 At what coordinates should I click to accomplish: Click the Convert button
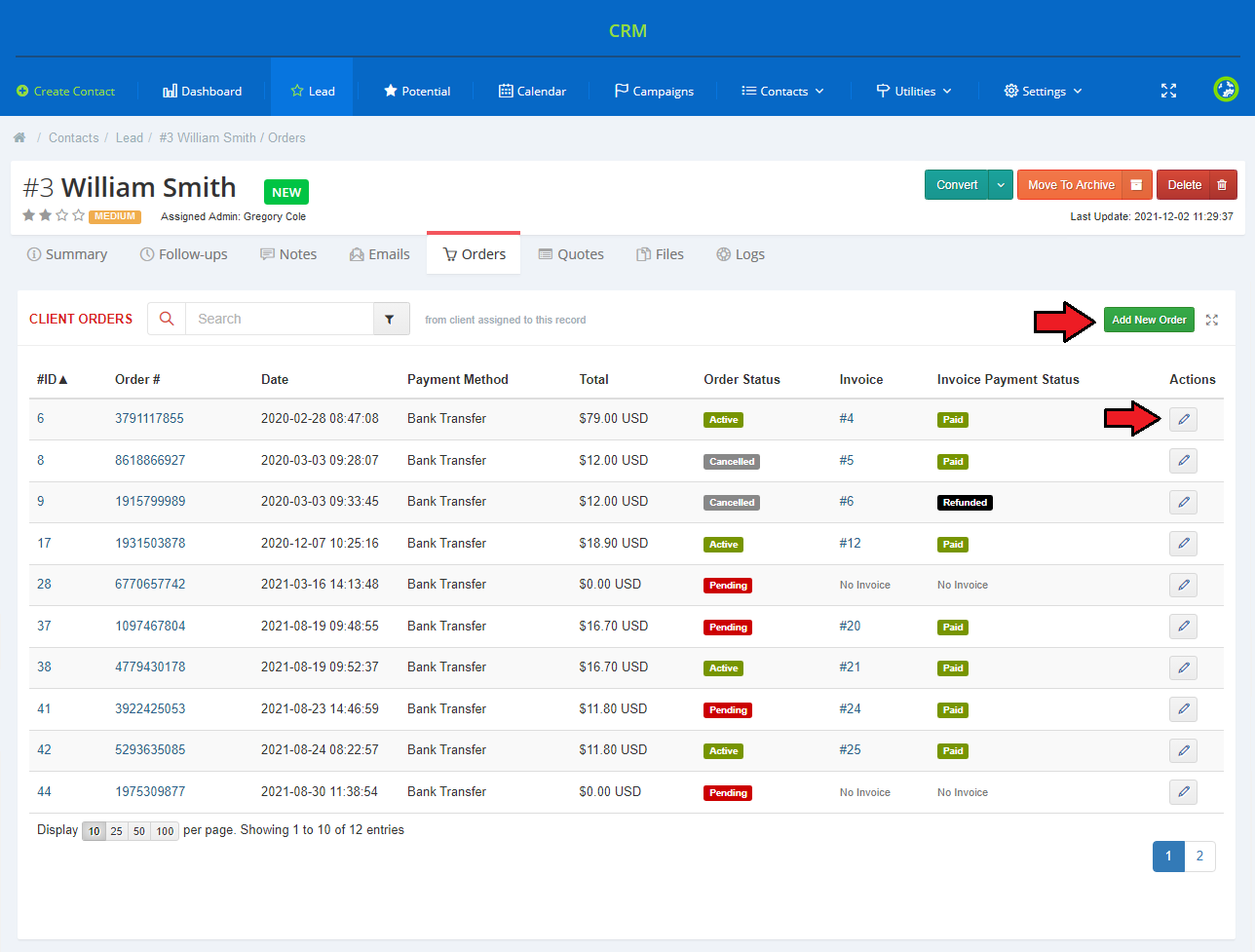957,185
